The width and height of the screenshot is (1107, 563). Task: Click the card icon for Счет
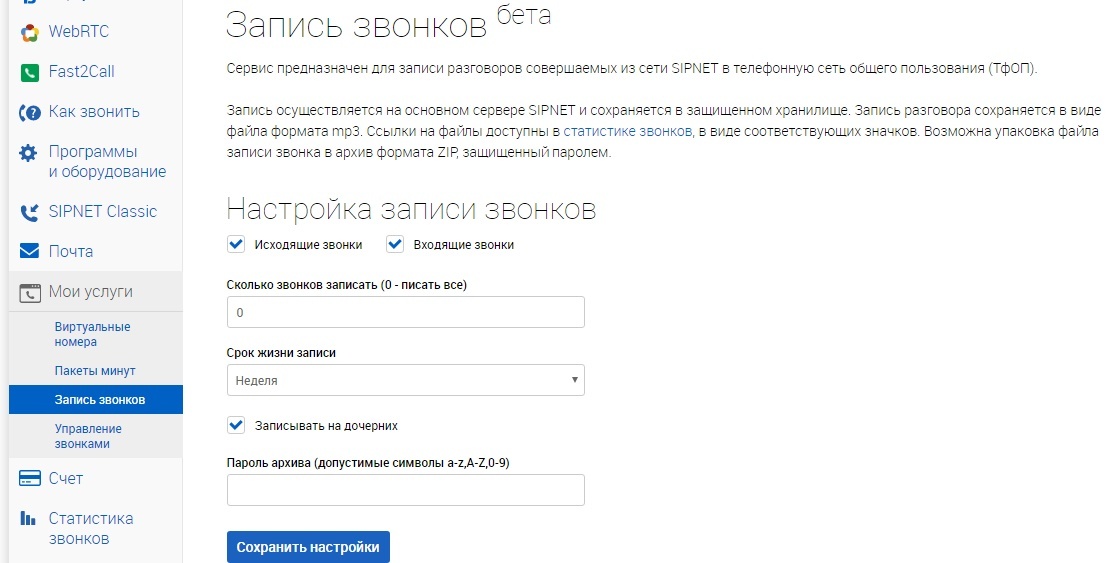(30, 479)
